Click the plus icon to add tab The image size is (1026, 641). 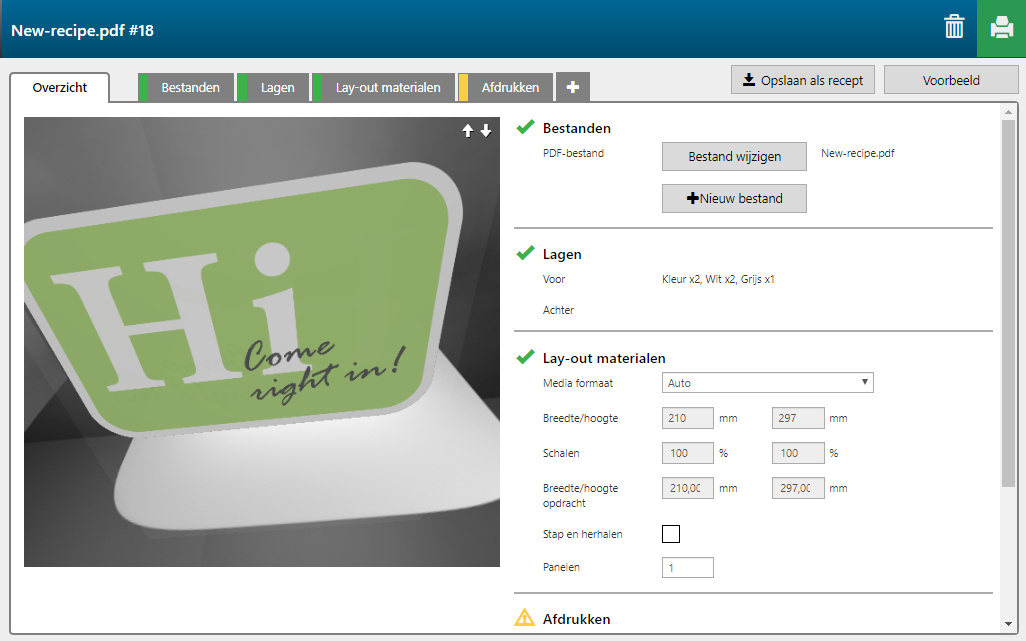pyautogui.click(x=572, y=88)
